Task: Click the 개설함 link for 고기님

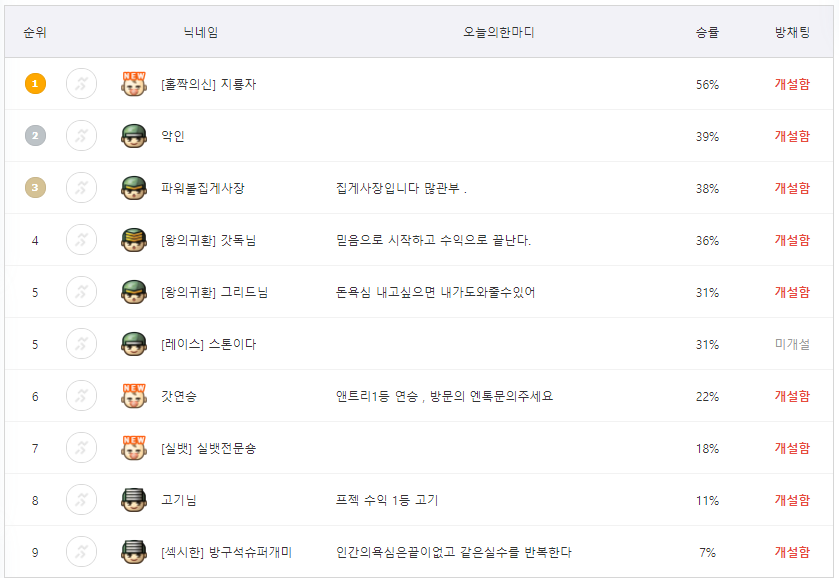Action: (x=792, y=500)
